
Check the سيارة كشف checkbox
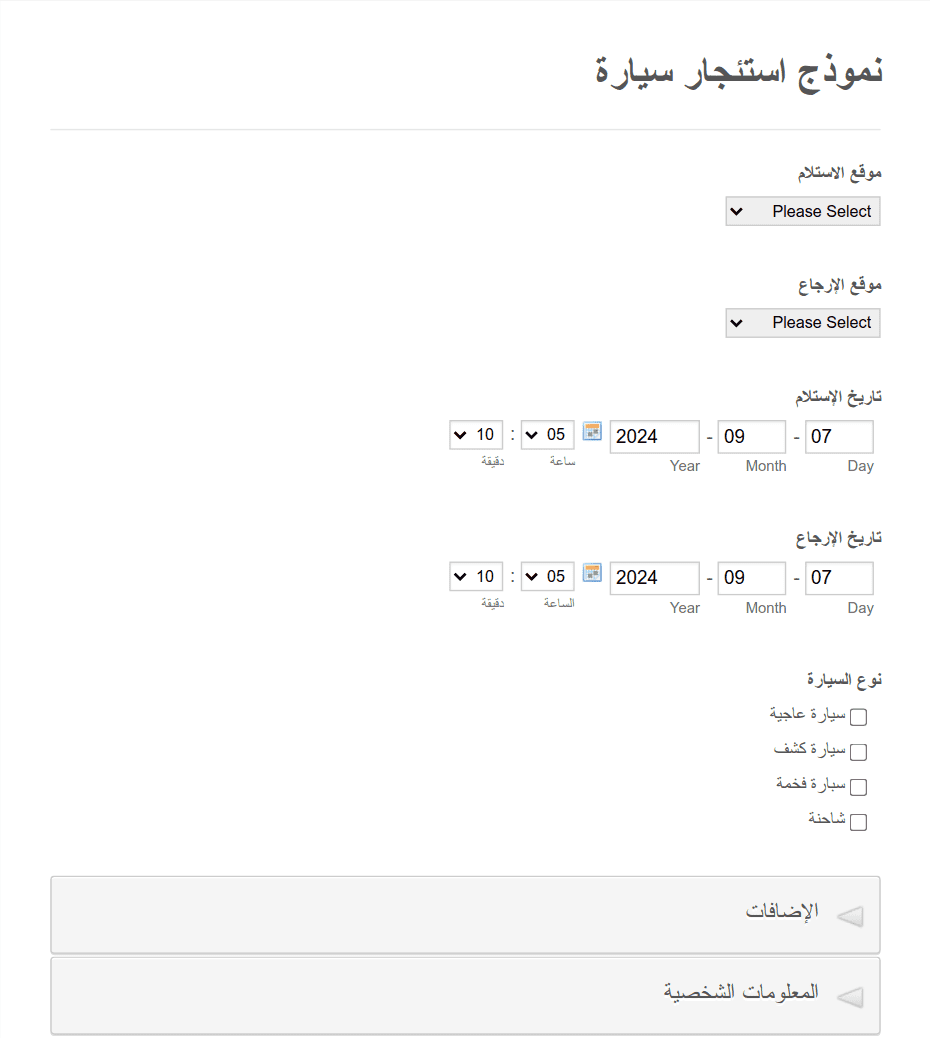coord(858,752)
